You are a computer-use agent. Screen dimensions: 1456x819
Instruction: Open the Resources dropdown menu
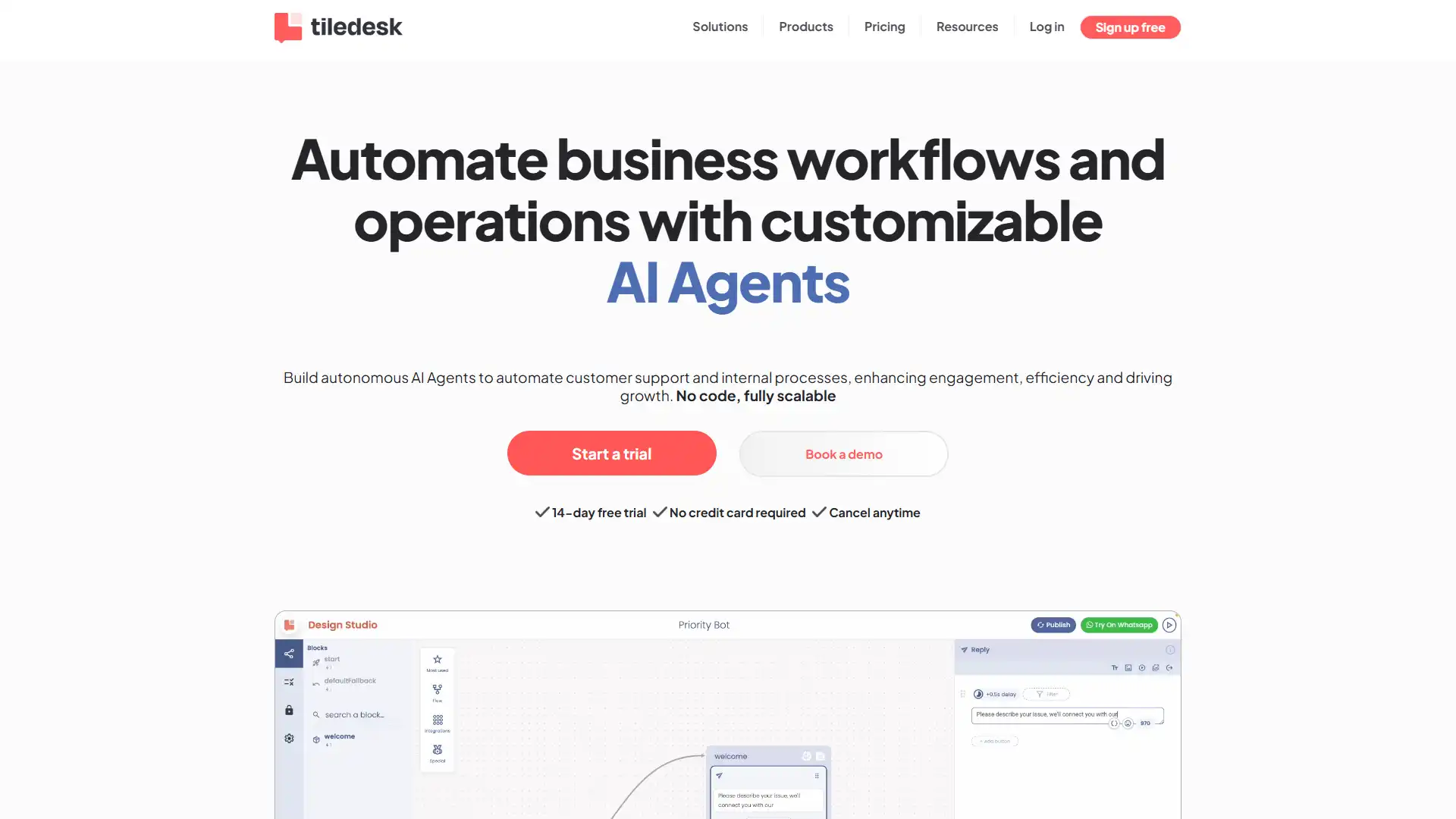pyautogui.click(x=967, y=26)
